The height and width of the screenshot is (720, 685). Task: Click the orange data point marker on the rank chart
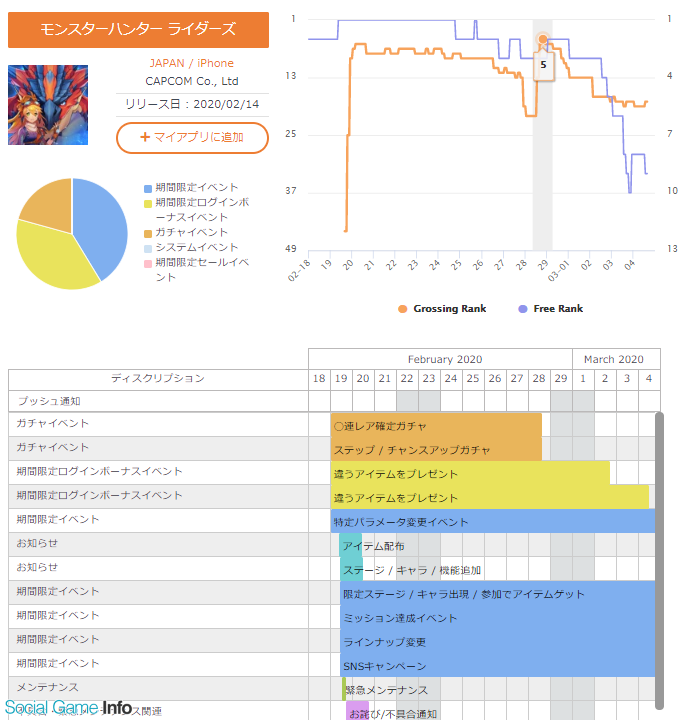point(543,39)
